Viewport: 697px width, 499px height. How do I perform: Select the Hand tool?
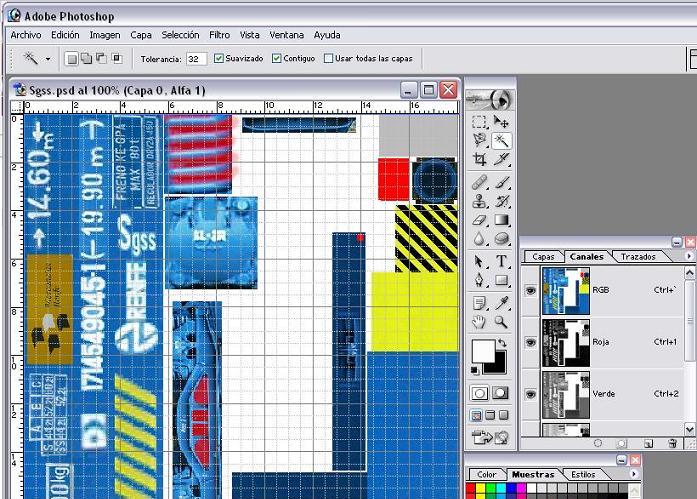(480, 321)
